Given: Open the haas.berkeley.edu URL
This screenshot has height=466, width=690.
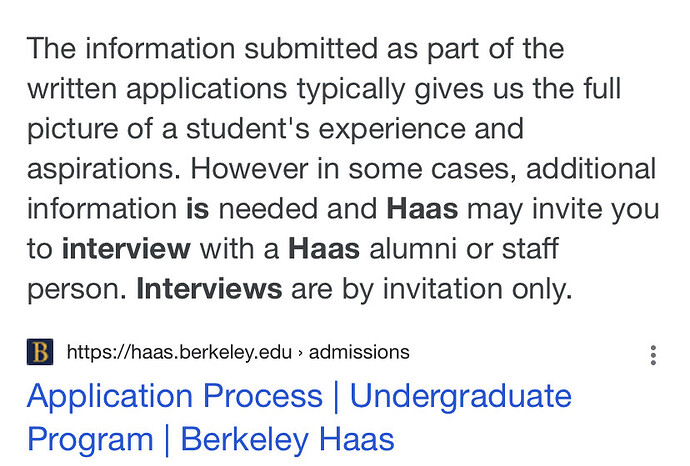Looking at the screenshot, I should [179, 352].
